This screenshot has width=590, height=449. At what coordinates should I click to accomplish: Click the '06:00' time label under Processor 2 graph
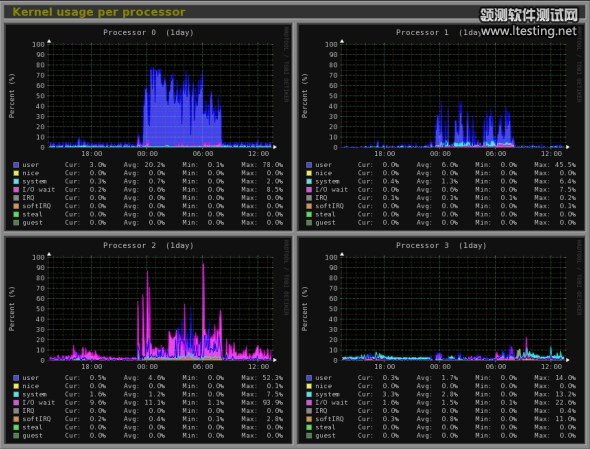(203, 367)
